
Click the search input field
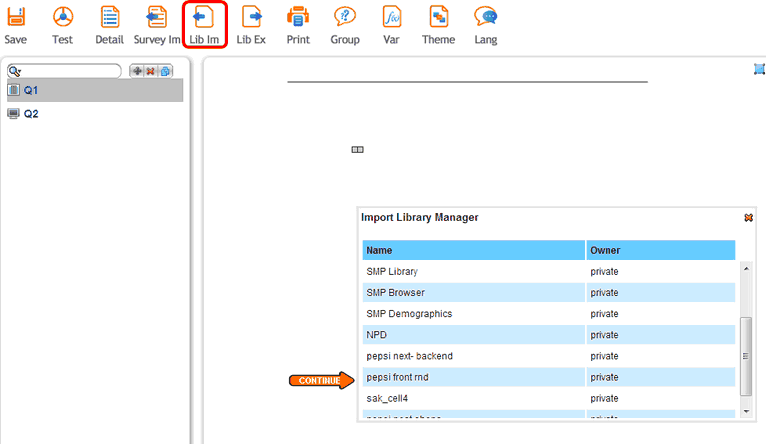pyautogui.click(x=64, y=71)
